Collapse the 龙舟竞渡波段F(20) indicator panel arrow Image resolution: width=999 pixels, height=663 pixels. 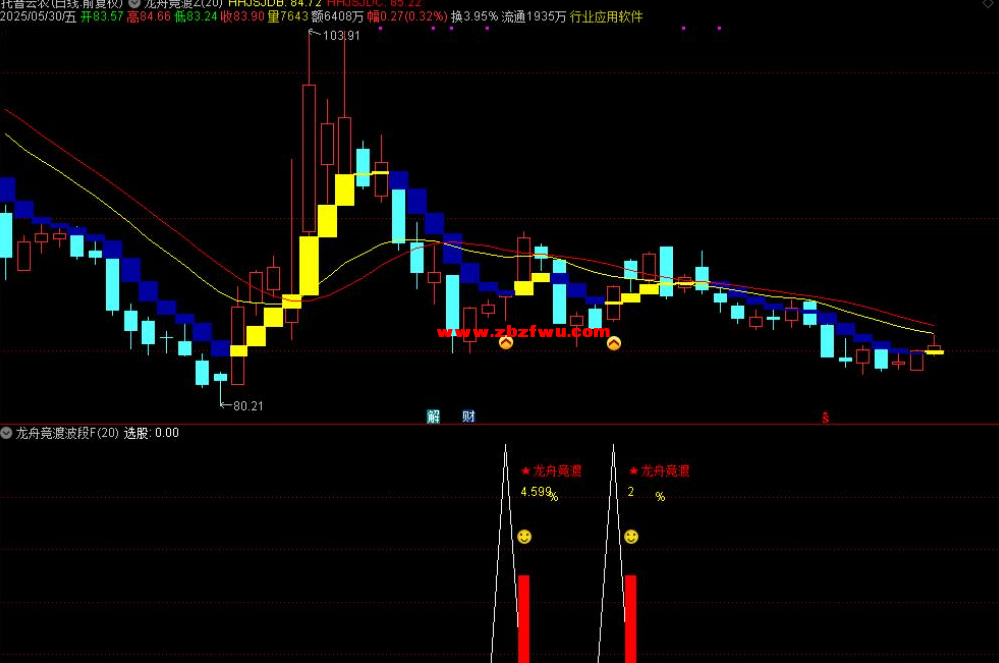pos(6,433)
